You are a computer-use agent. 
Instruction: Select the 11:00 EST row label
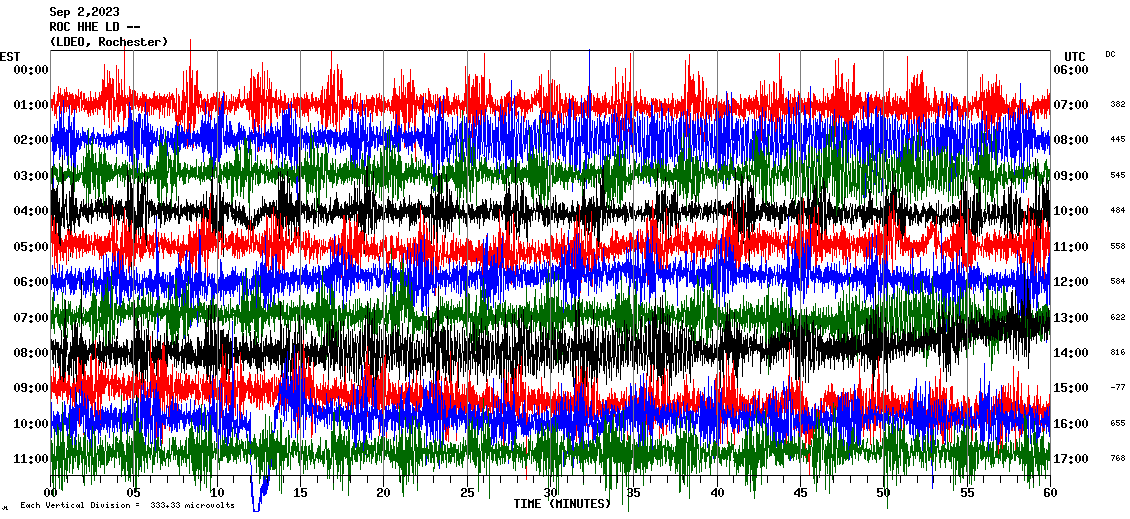click(x=31, y=459)
